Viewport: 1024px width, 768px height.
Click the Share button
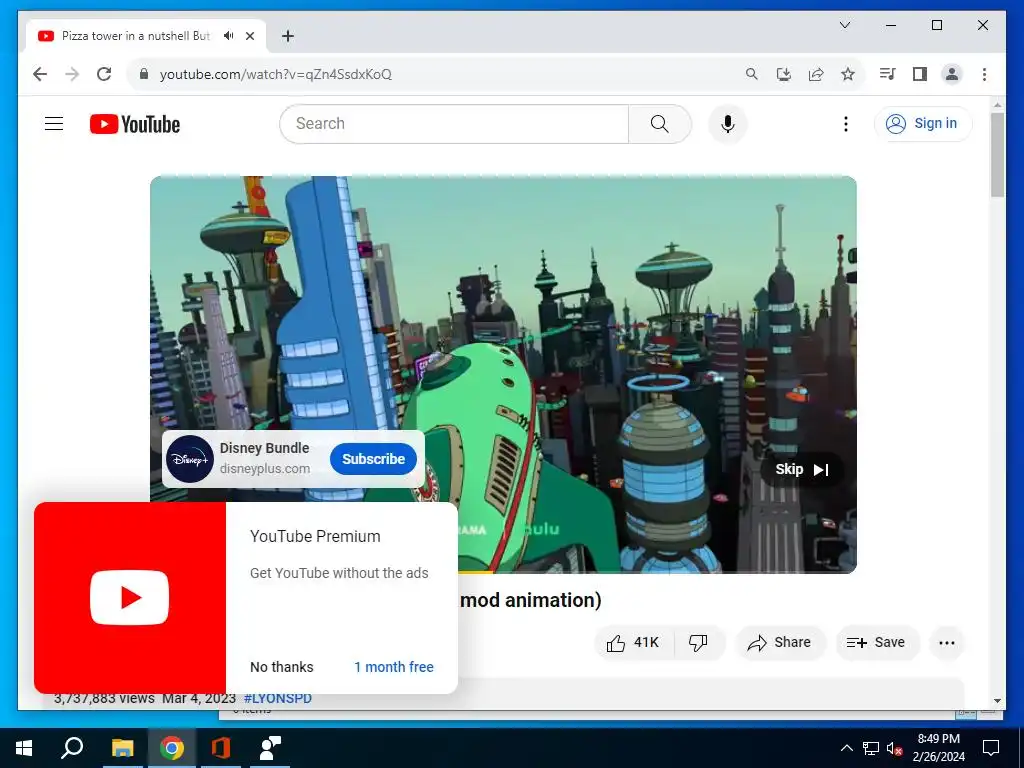click(x=780, y=643)
